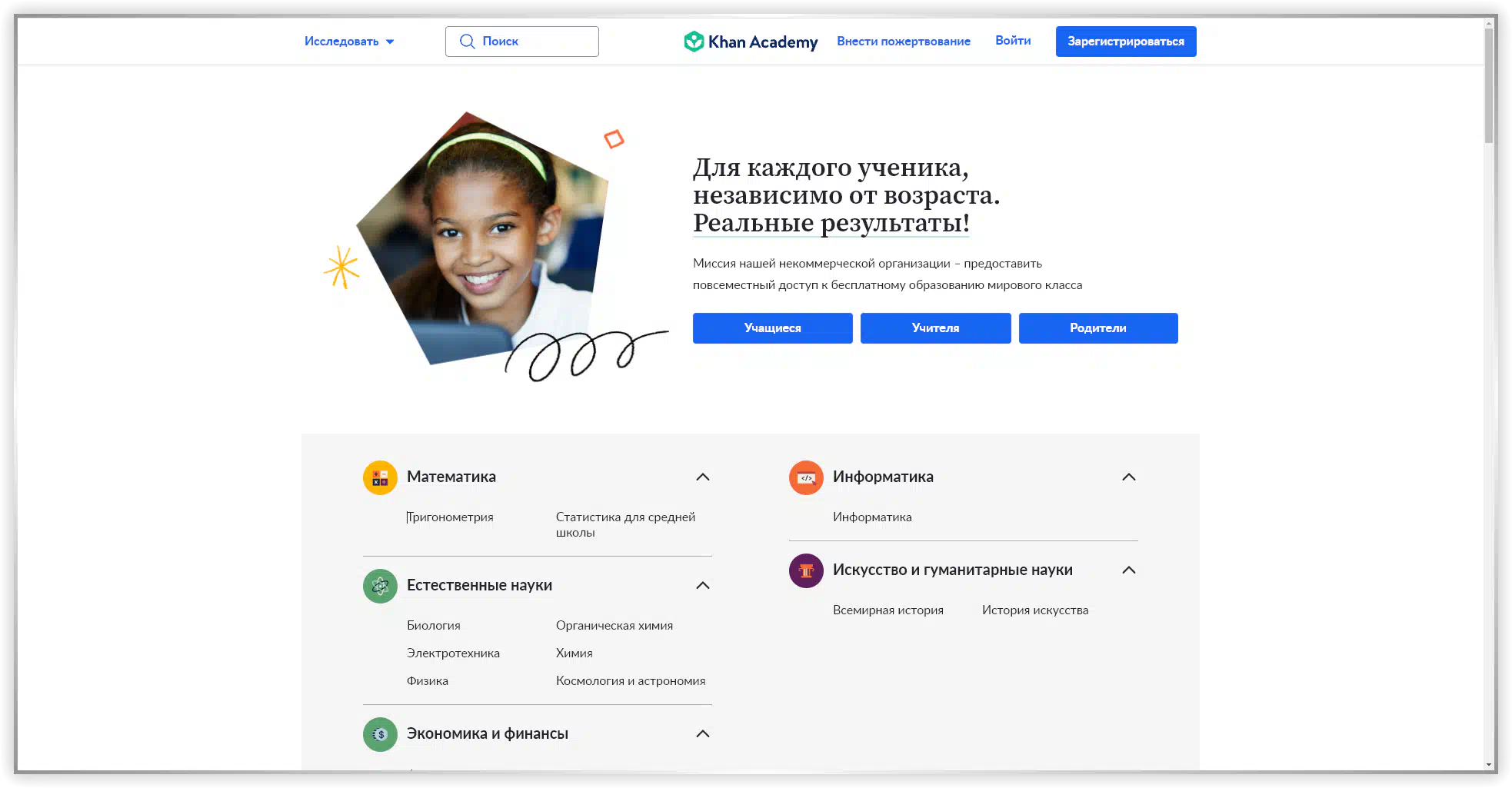Open Космология и астрономия link

(631, 681)
